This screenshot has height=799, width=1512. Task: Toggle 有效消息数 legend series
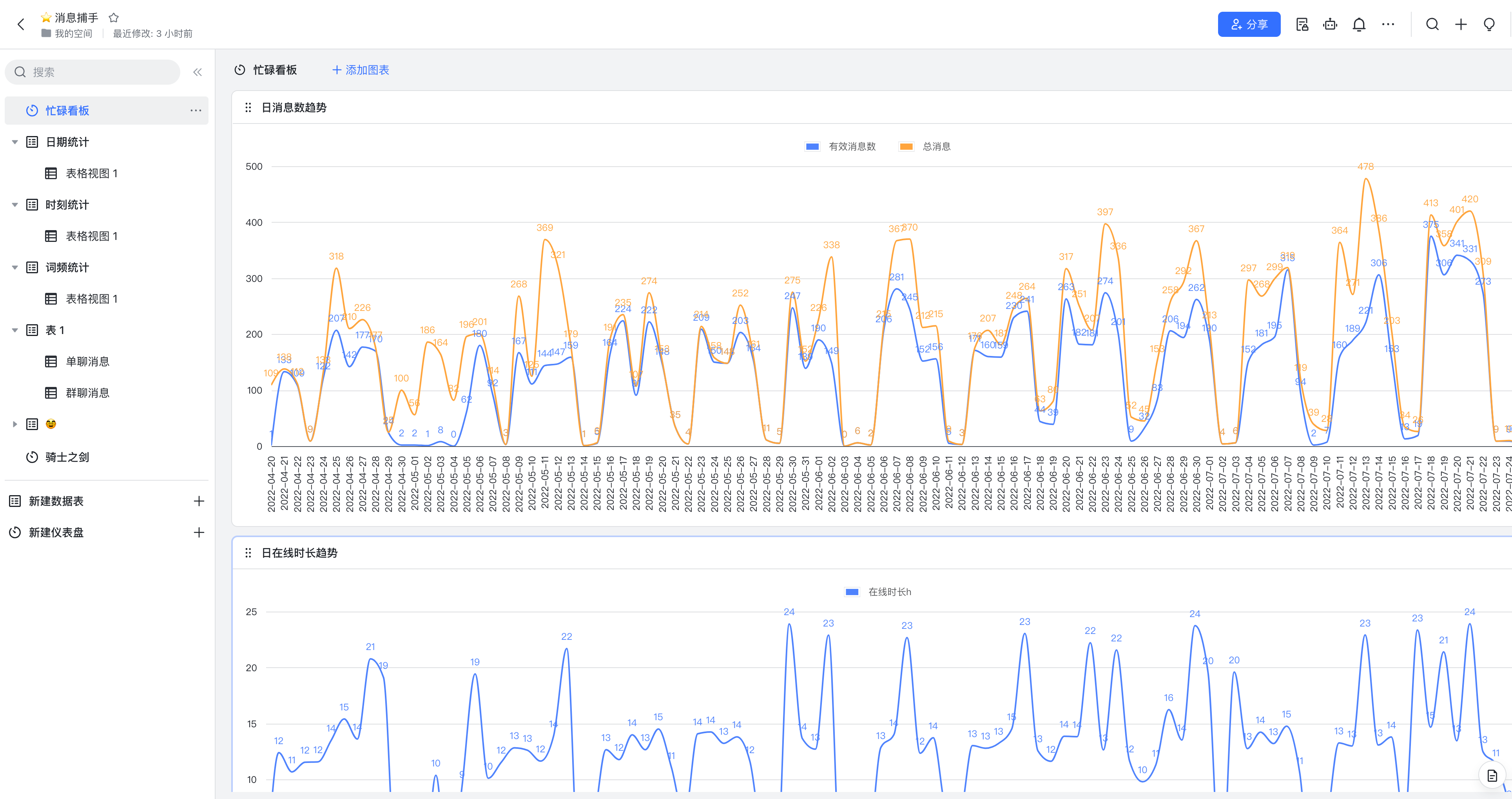point(840,147)
